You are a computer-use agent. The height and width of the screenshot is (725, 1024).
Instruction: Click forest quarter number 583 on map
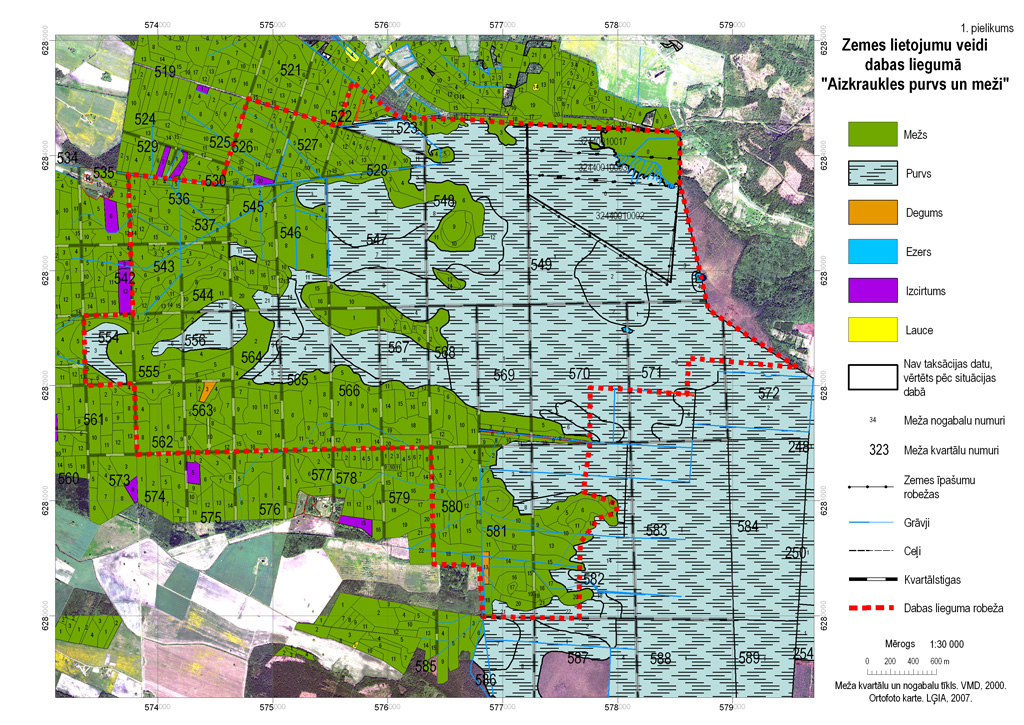coord(656,531)
